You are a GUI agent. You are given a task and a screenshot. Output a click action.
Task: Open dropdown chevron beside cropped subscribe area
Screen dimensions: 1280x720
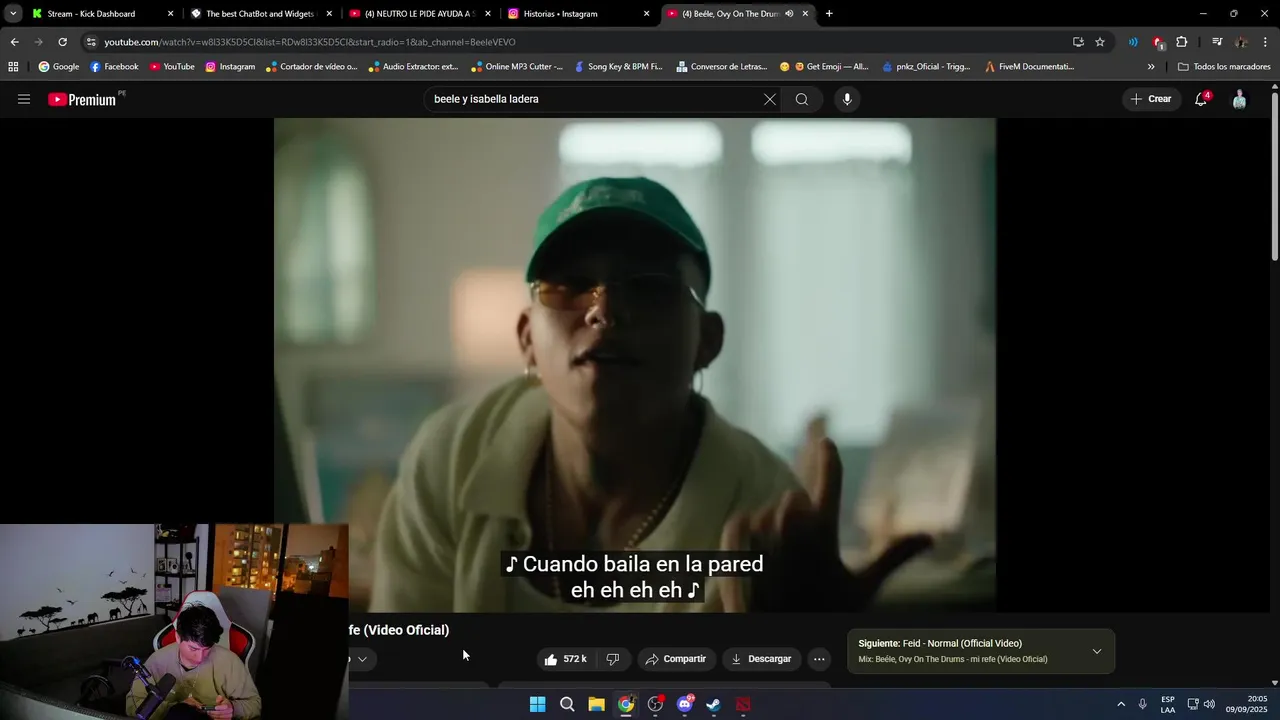pos(362,659)
